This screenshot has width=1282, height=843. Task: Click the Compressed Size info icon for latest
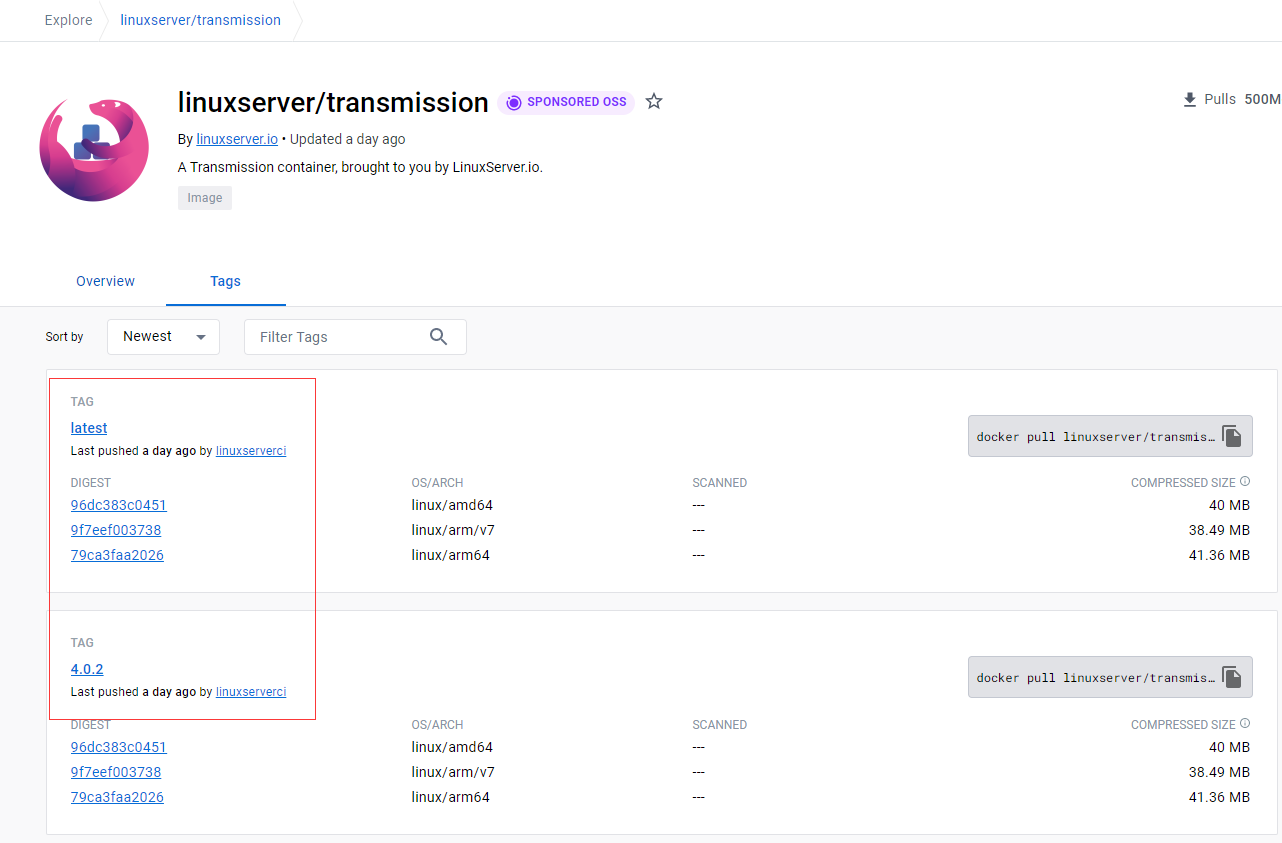[x=1245, y=482]
